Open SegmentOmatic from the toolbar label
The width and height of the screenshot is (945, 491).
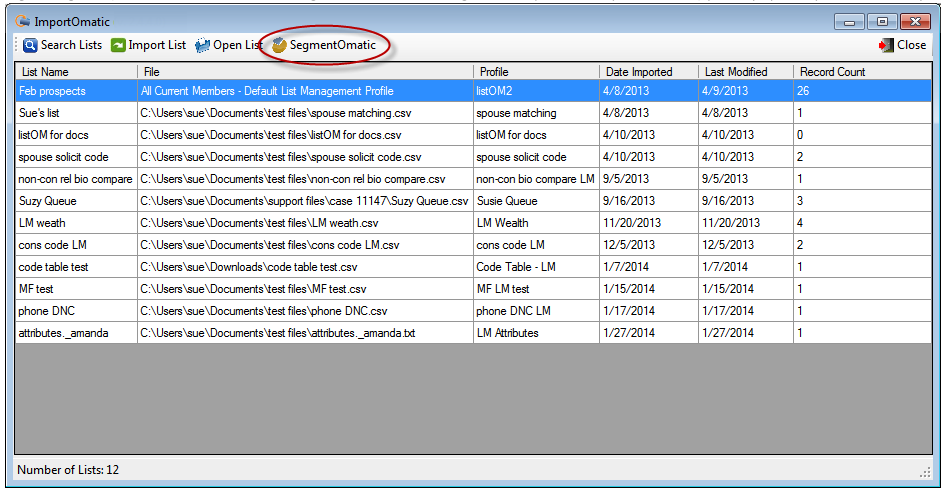pos(333,45)
